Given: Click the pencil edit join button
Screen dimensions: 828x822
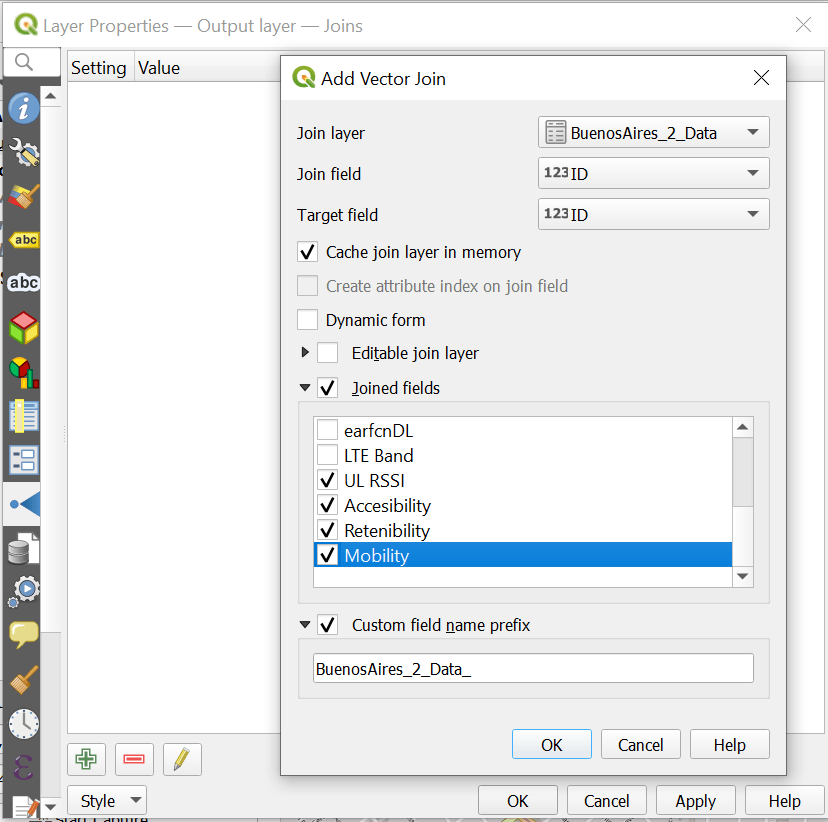Looking at the screenshot, I should (x=181, y=759).
